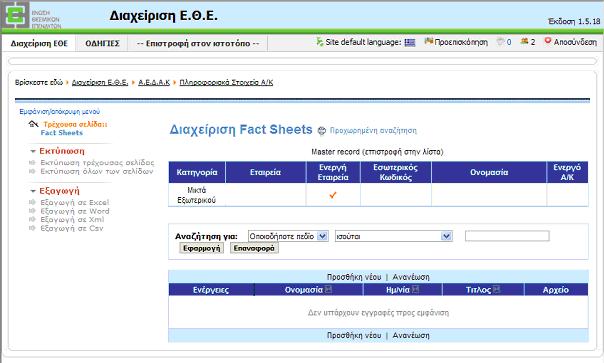604x363 pixels.
Task: Export the list via Εξαγωγή σε Word
Action: (x=75, y=211)
